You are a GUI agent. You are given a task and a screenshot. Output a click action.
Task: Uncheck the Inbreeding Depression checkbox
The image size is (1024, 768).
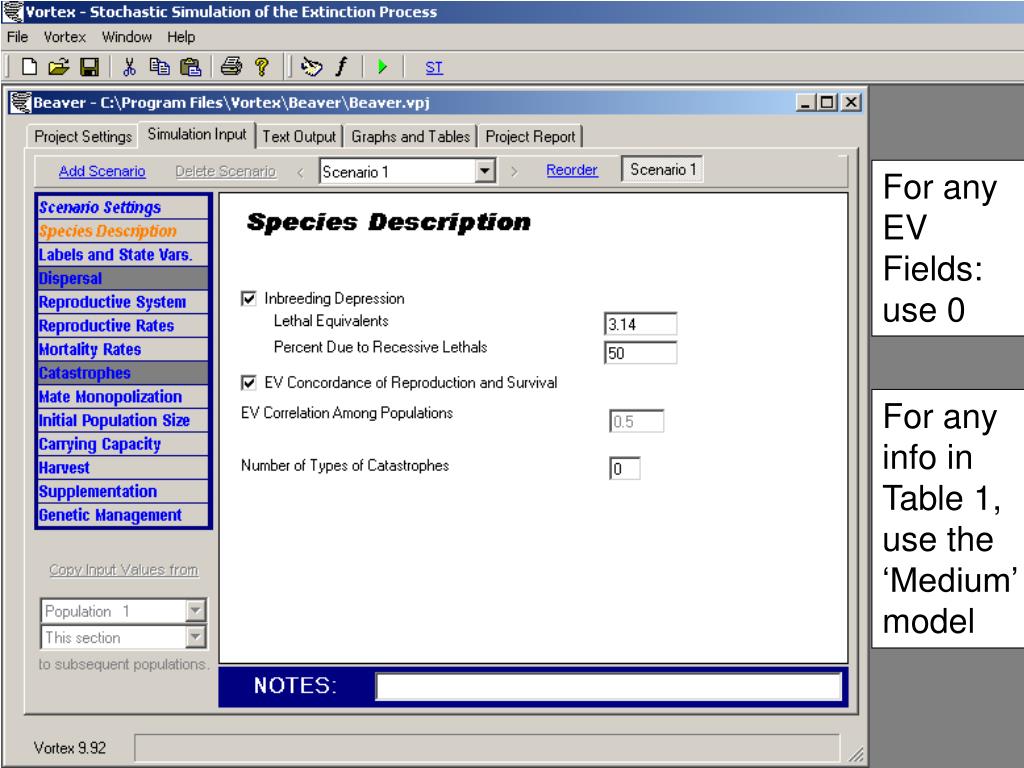click(248, 299)
